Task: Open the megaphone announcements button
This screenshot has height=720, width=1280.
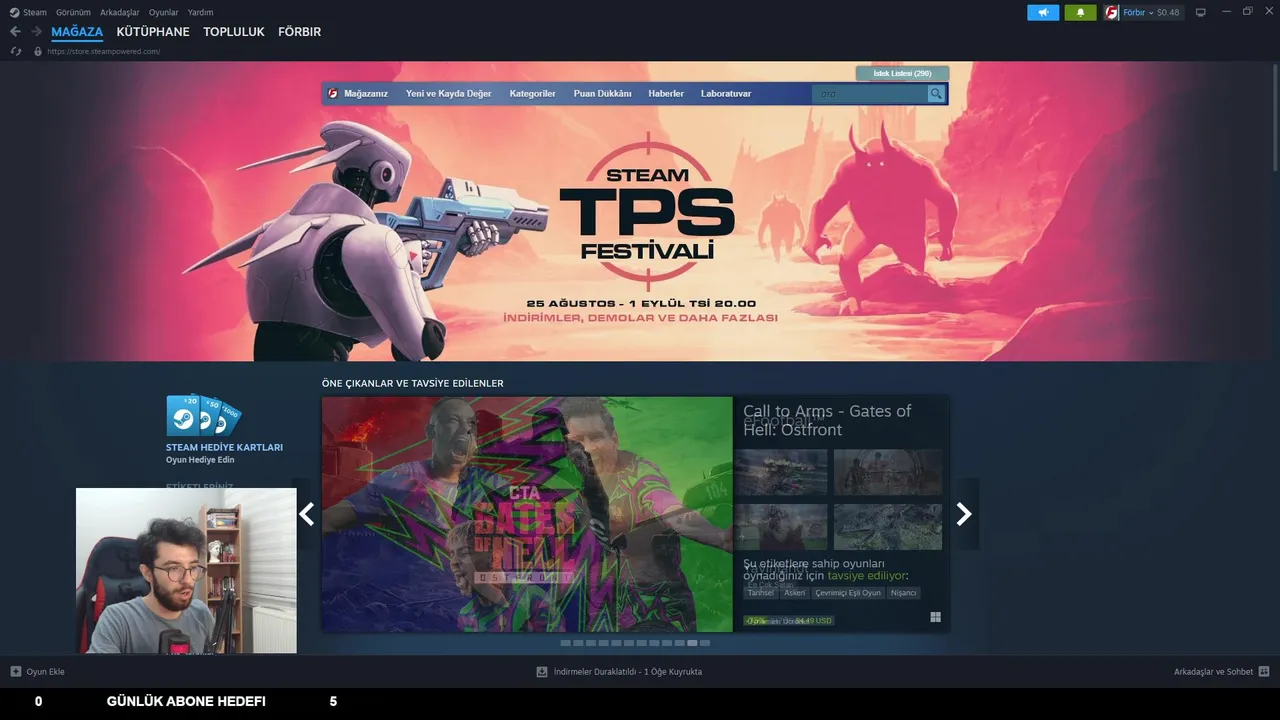Action: click(x=1043, y=13)
